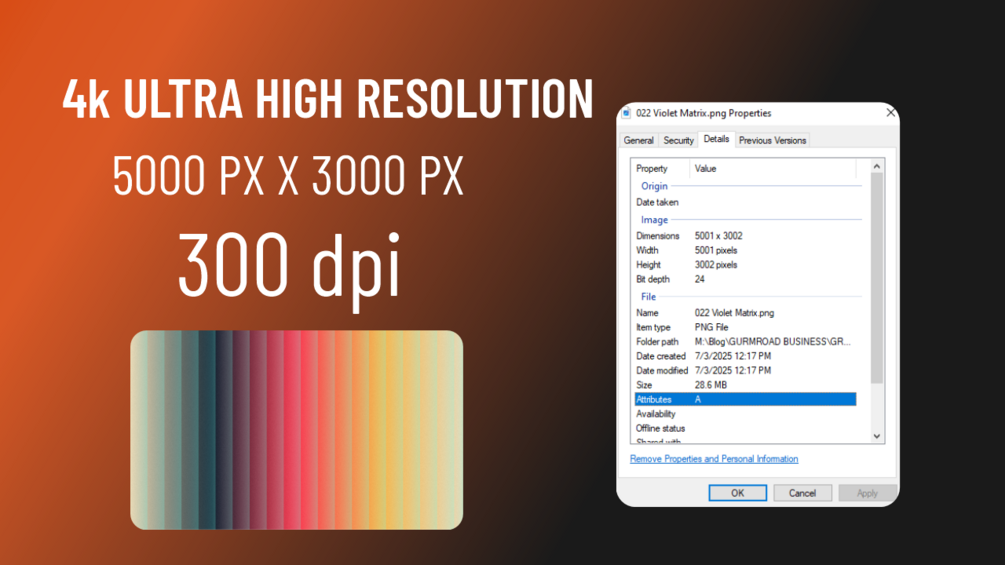Select the Folder path value
This screenshot has width=1005, height=565.
click(x=772, y=342)
